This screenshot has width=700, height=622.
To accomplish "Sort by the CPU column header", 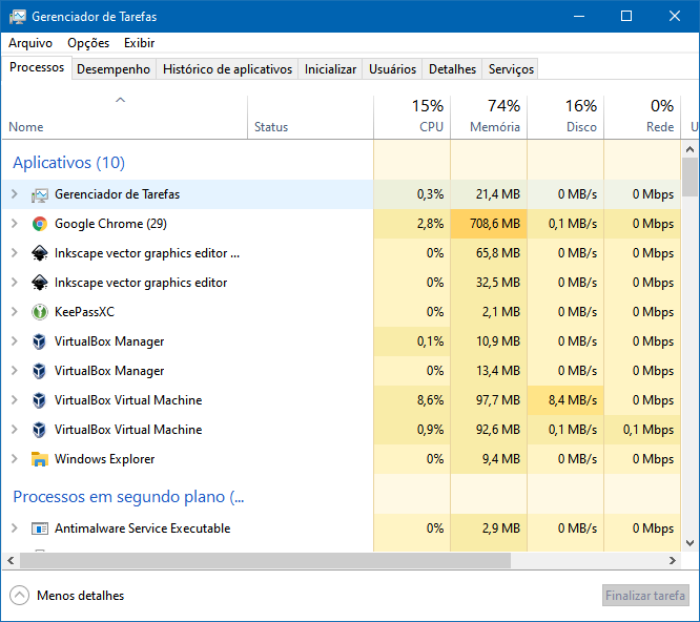I will click(x=412, y=117).
